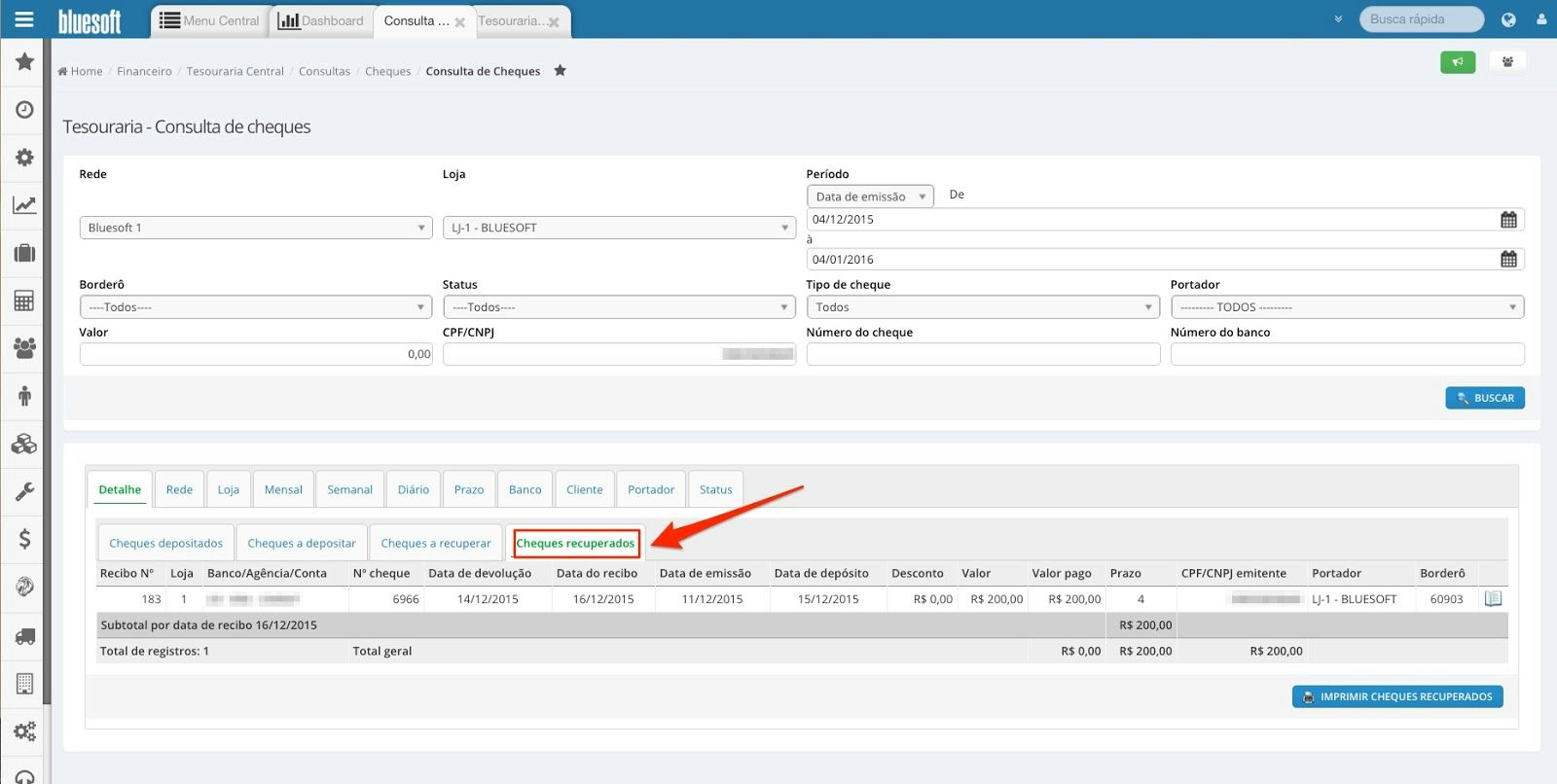
Task: Open calendar picker for the start date
Action: coord(1508,220)
